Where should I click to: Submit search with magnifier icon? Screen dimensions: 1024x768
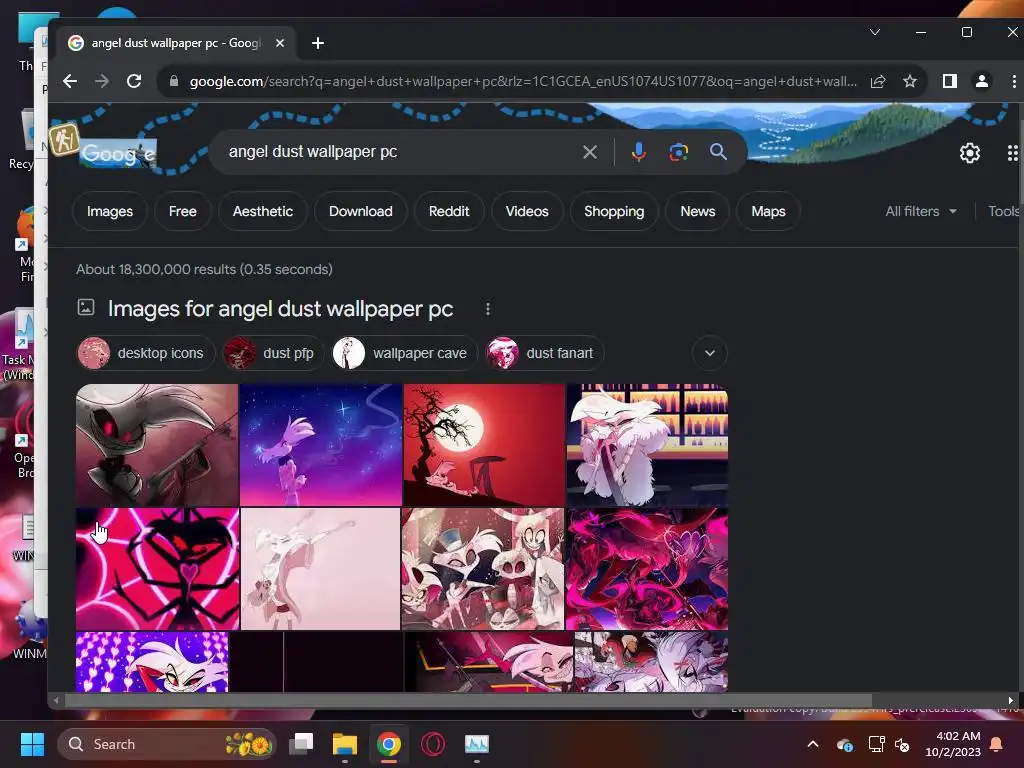click(718, 152)
